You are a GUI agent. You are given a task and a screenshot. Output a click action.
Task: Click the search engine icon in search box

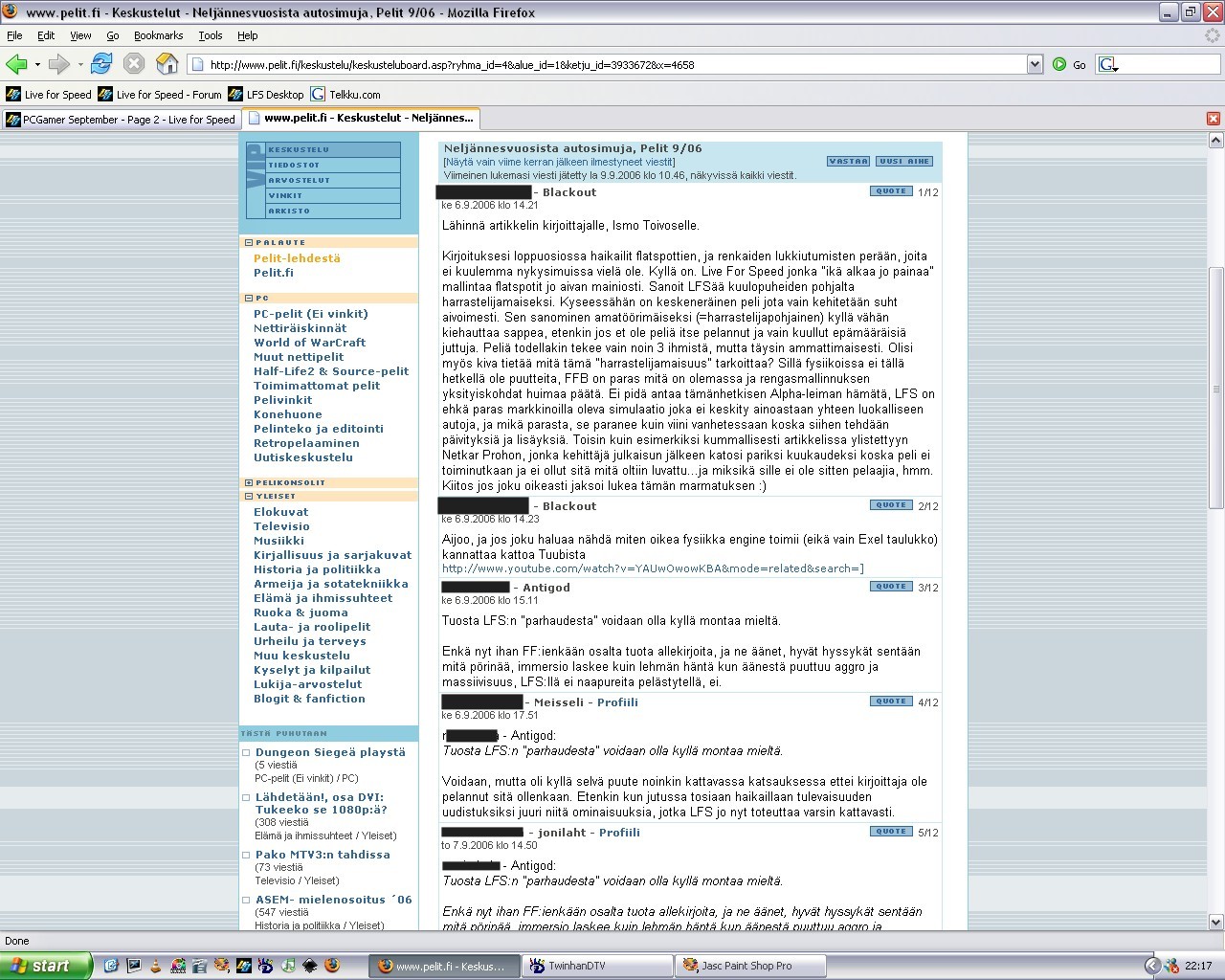pos(1107,64)
